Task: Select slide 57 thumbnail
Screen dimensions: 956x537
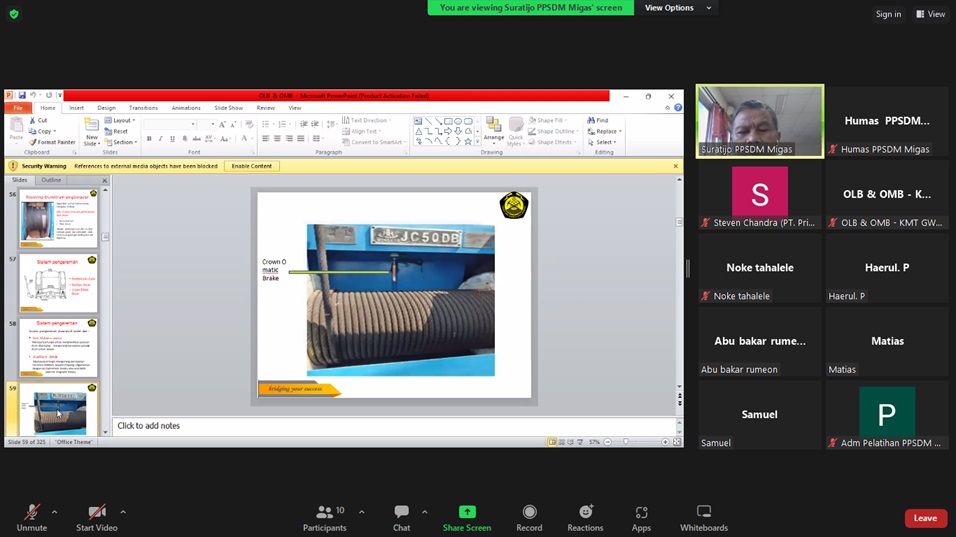Action: click(59, 283)
